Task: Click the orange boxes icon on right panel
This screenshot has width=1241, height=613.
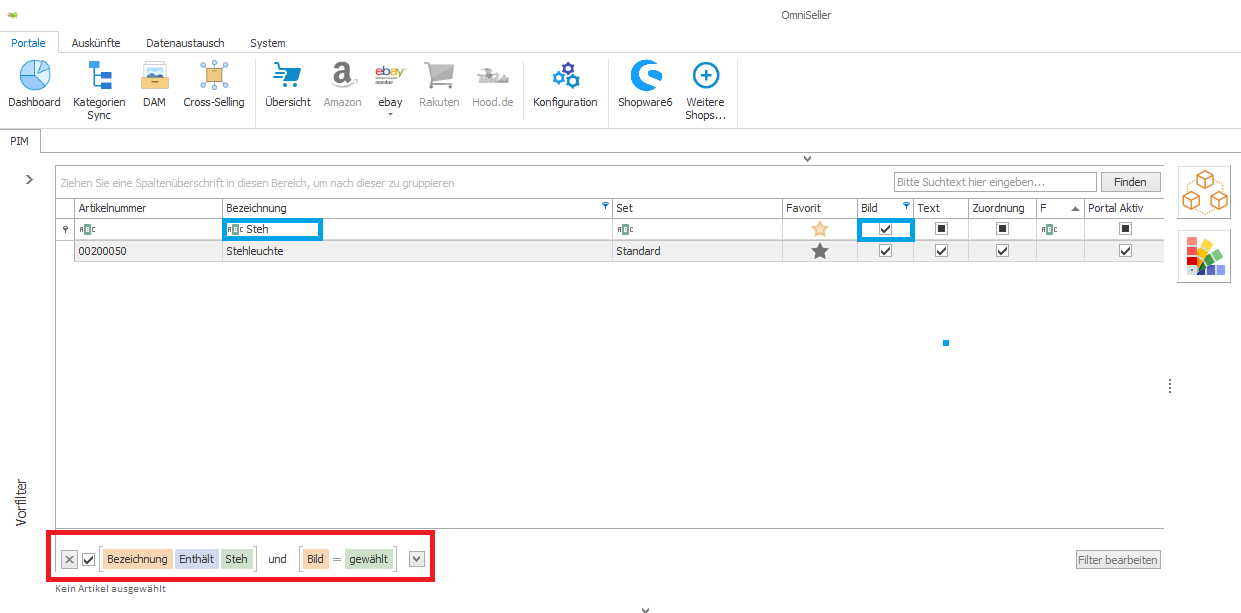Action: (1204, 191)
